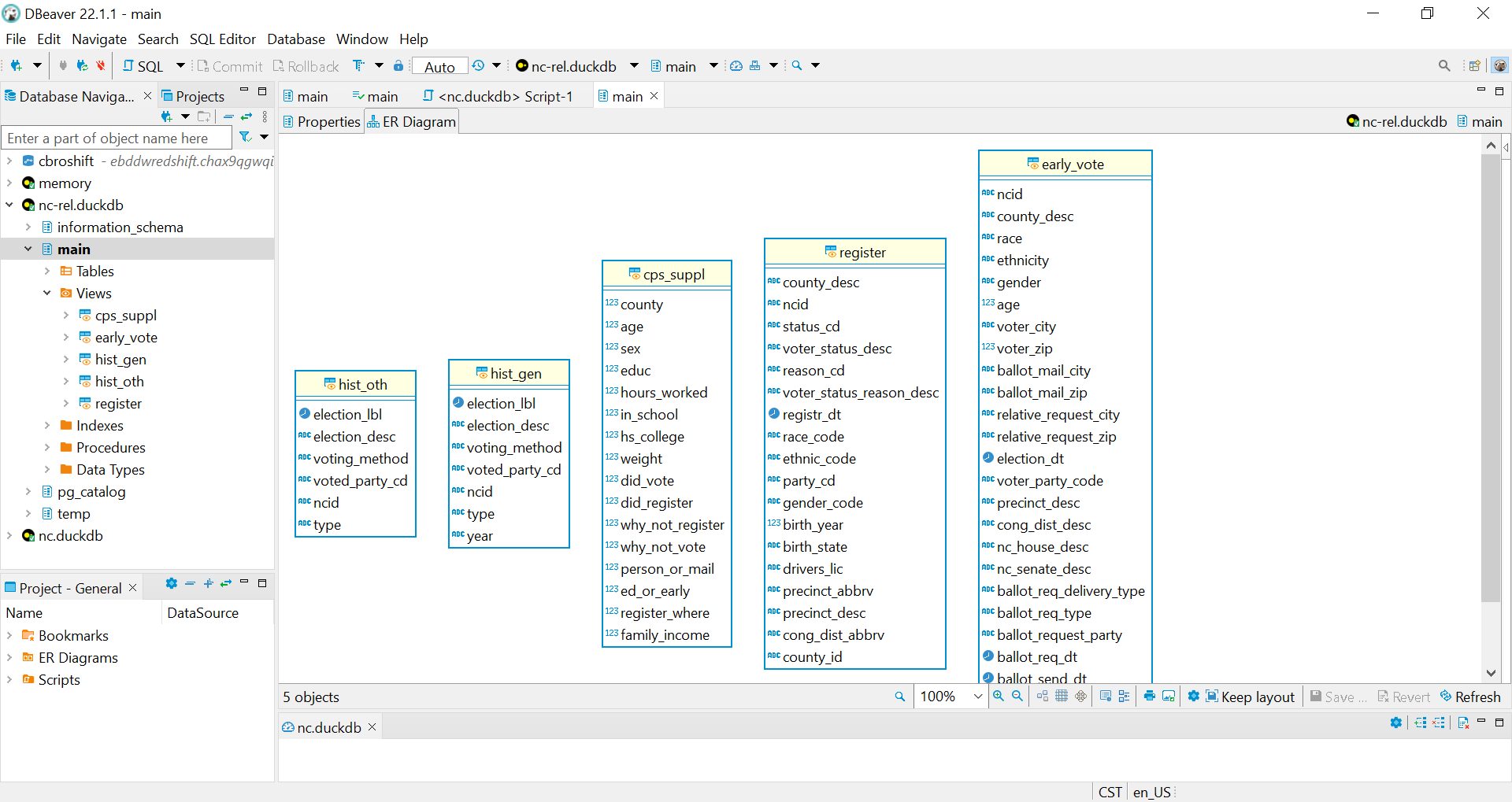Click the object name filter field
This screenshot has width=1512, height=802.
pyautogui.click(x=117, y=138)
